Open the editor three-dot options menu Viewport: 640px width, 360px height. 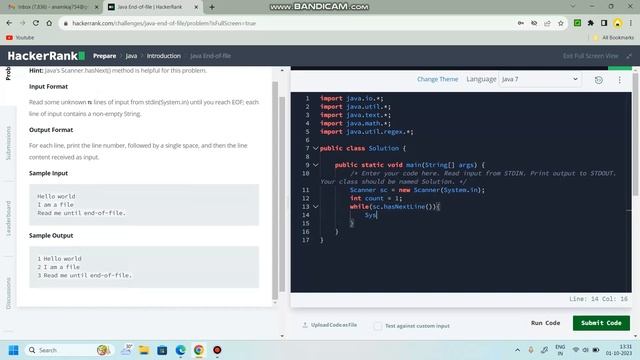(x=620, y=80)
